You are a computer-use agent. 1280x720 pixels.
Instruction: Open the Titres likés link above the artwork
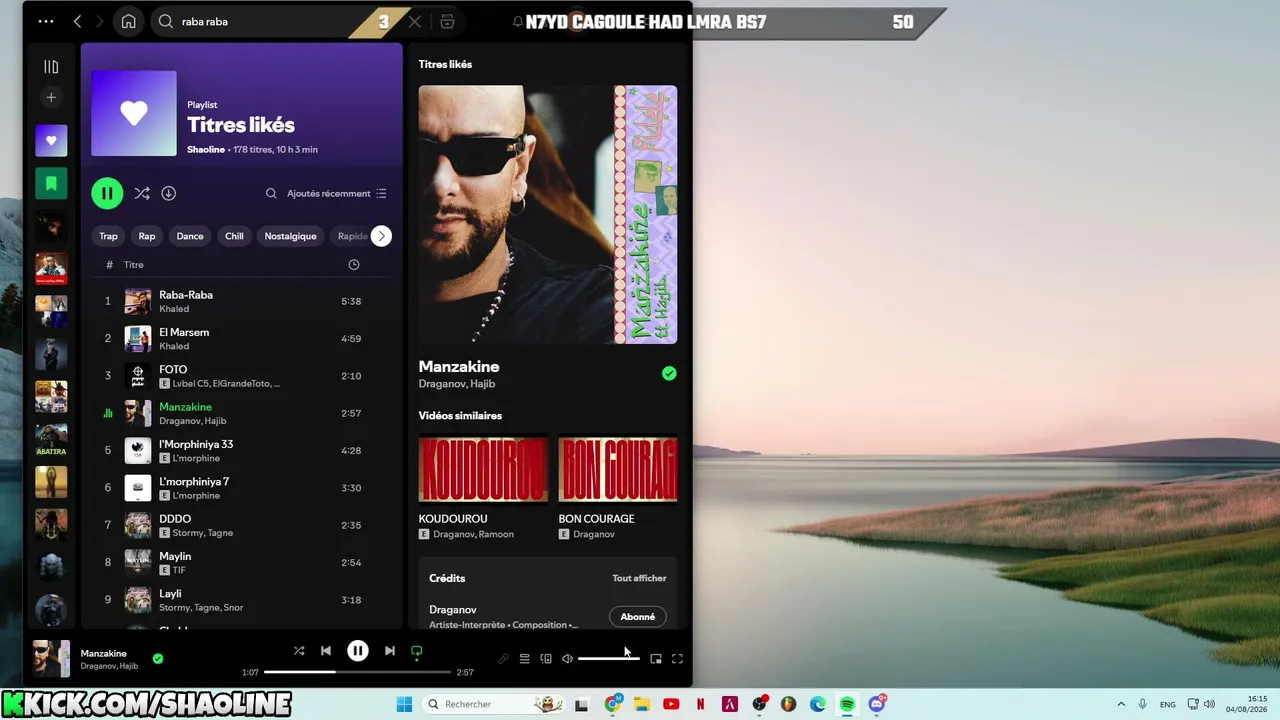click(x=445, y=64)
